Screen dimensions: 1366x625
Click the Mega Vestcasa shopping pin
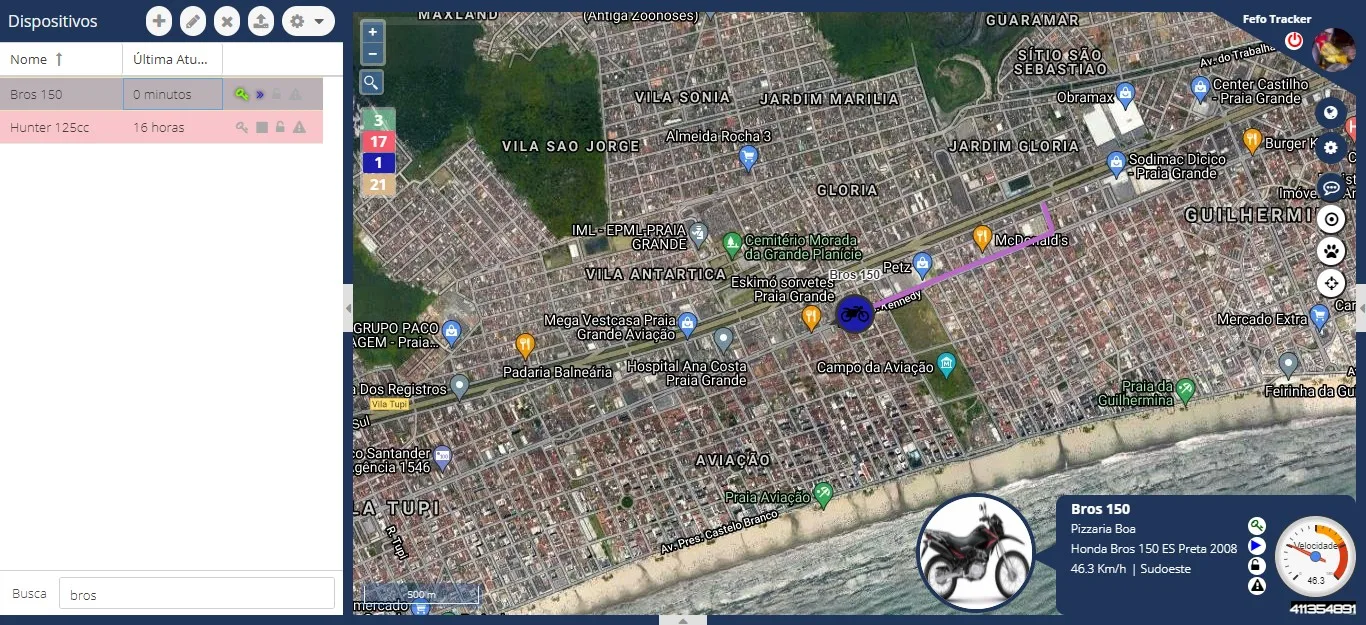(x=687, y=323)
